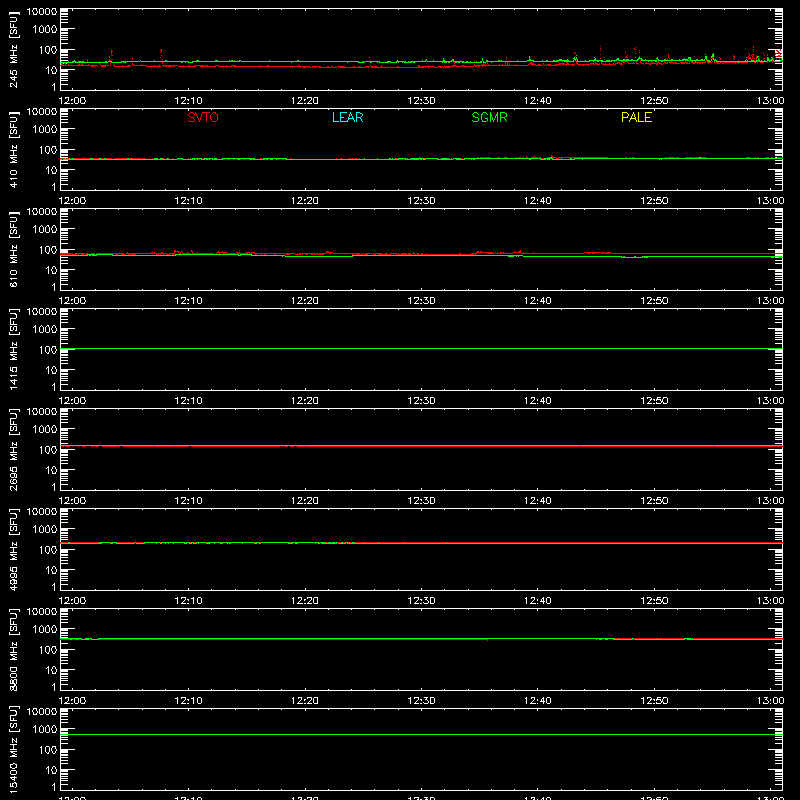Click 12:20 time label under 8800 MHz plot

[305, 701]
